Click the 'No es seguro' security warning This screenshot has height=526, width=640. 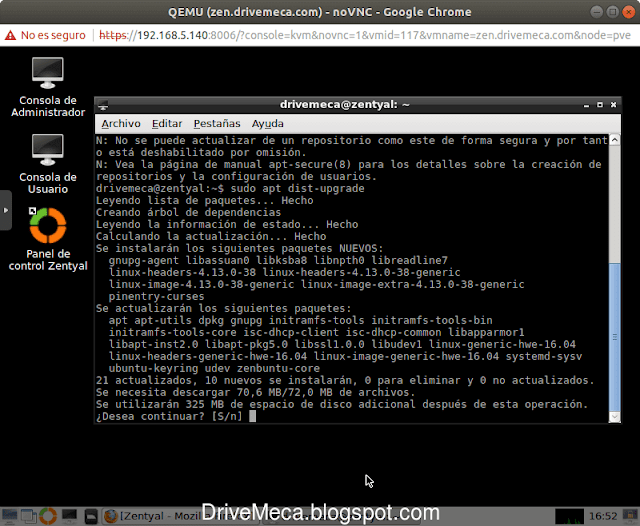(x=45, y=36)
